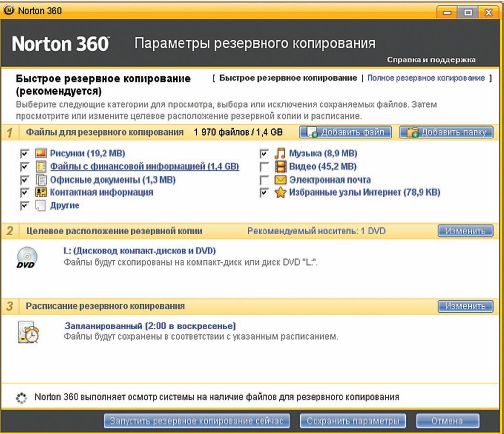Click the Добавить папку button
504x434 pixels.
click(447, 132)
